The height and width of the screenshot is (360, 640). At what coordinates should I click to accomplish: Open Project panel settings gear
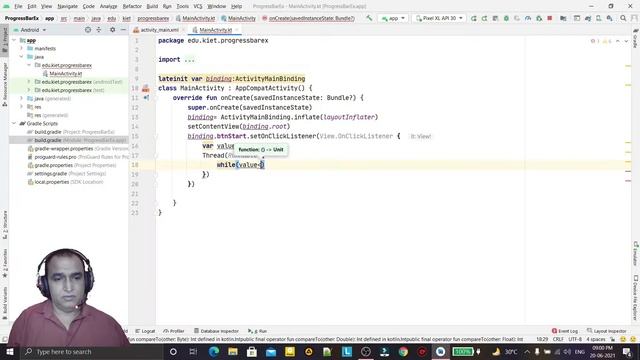113,30
